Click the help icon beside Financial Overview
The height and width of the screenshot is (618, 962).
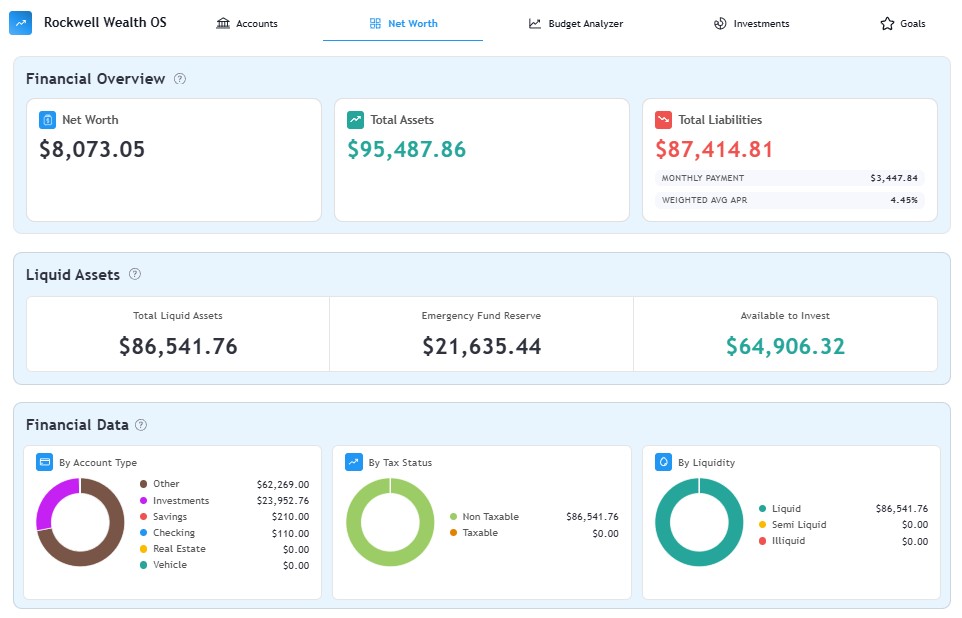point(180,79)
